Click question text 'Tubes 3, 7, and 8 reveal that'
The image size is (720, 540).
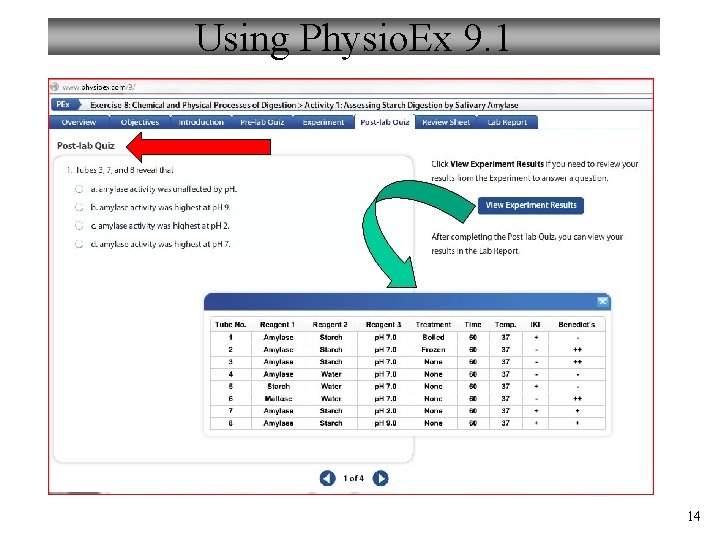pyautogui.click(x=124, y=170)
